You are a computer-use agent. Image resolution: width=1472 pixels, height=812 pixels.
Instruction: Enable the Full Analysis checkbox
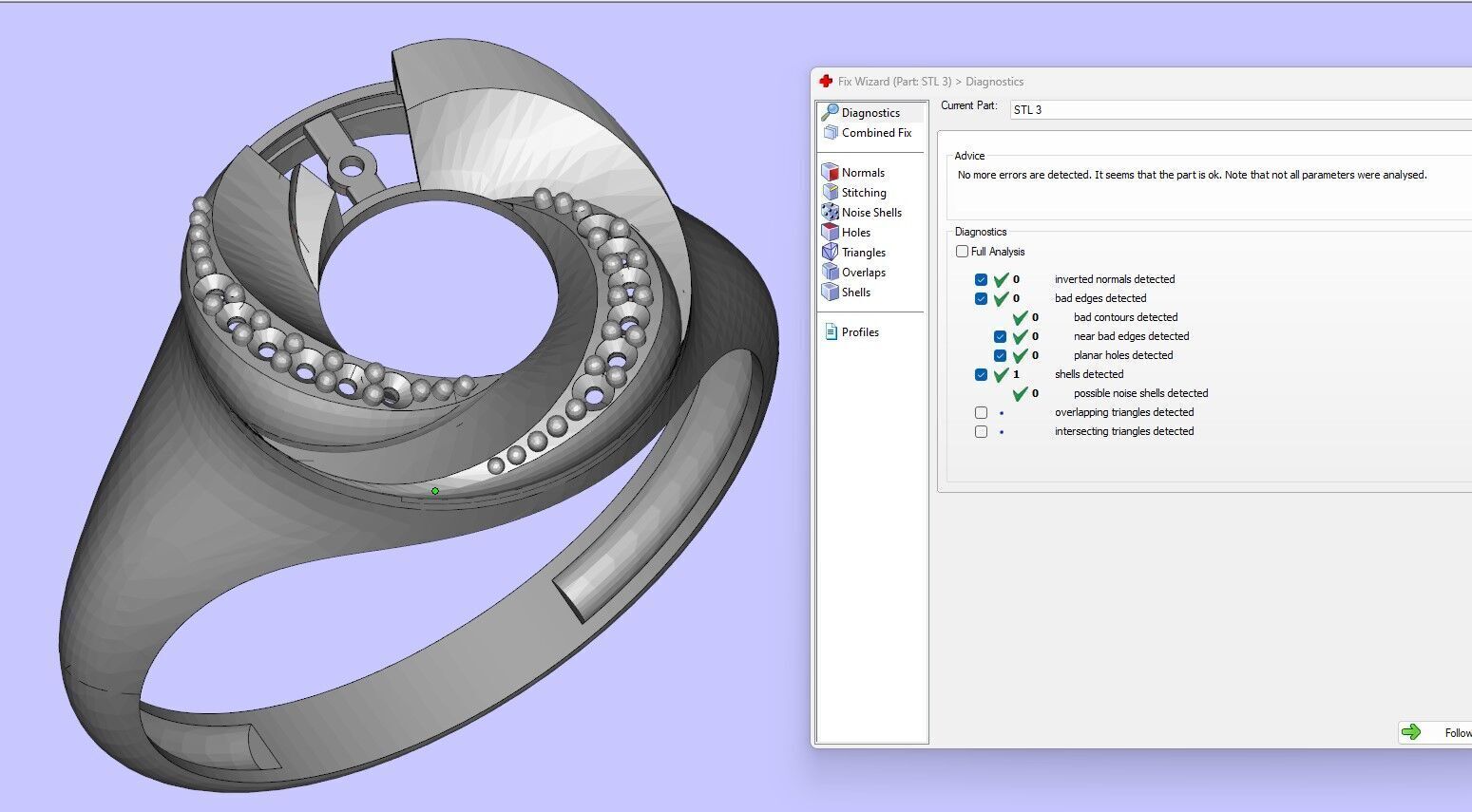tap(962, 252)
